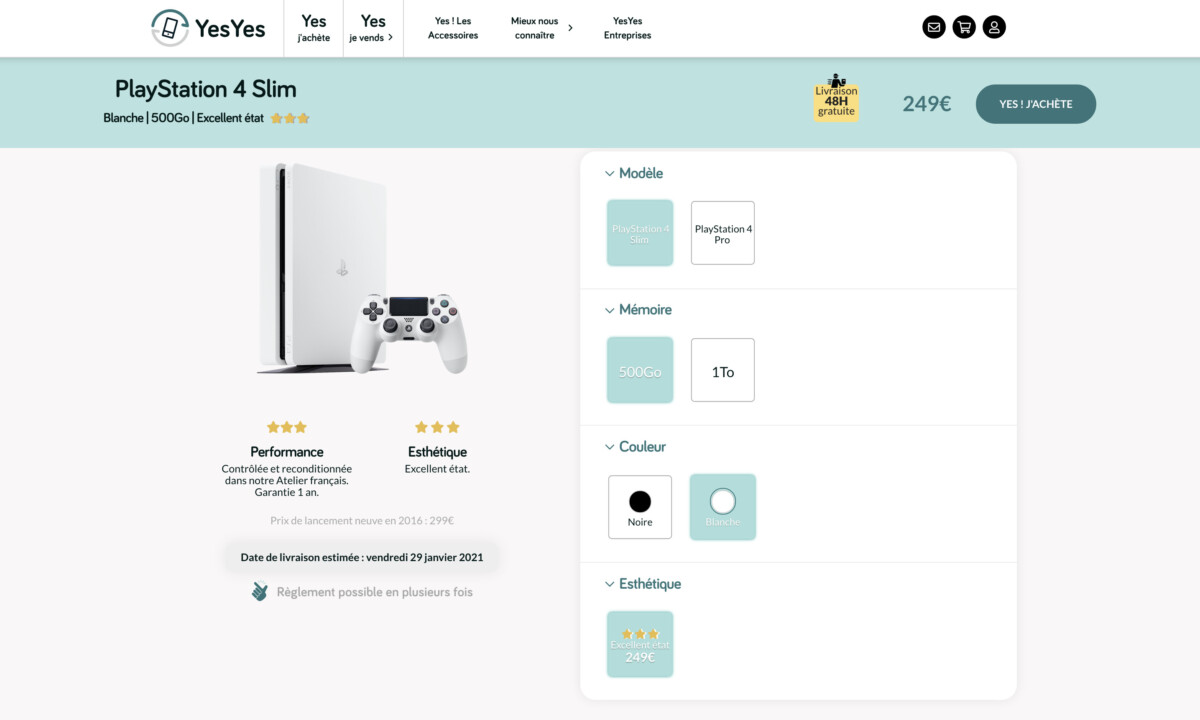Open the mail envelope icon
Image resolution: width=1200 pixels, height=720 pixels.
[x=933, y=28]
